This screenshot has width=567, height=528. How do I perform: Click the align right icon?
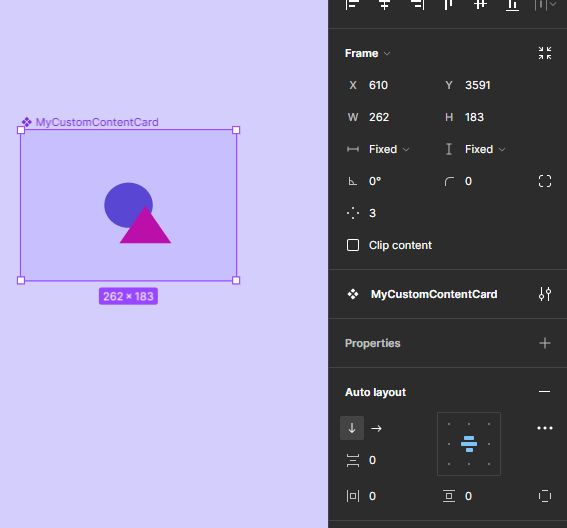pyautogui.click(x=417, y=4)
